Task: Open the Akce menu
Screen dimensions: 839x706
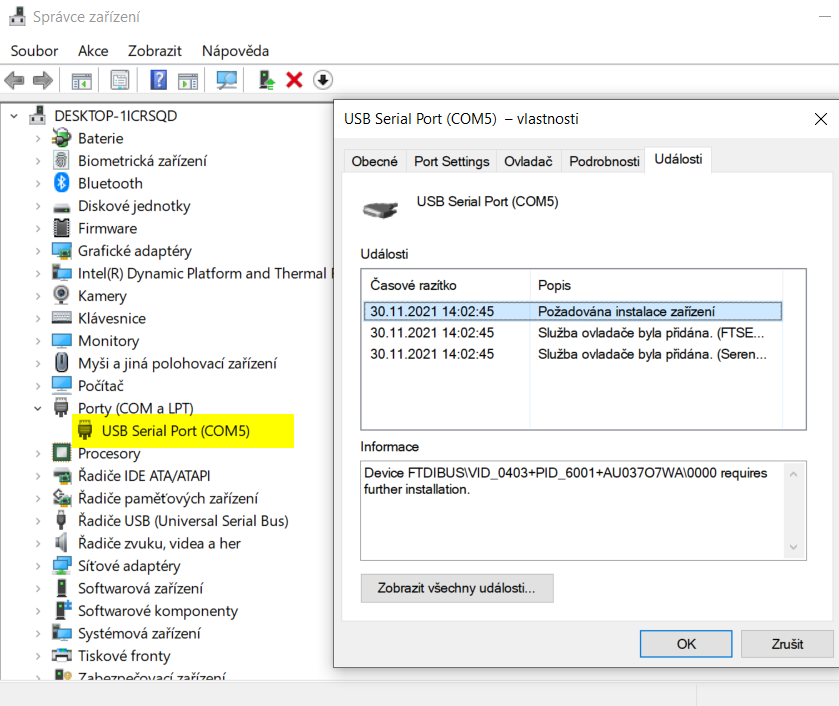Action: coord(93,51)
